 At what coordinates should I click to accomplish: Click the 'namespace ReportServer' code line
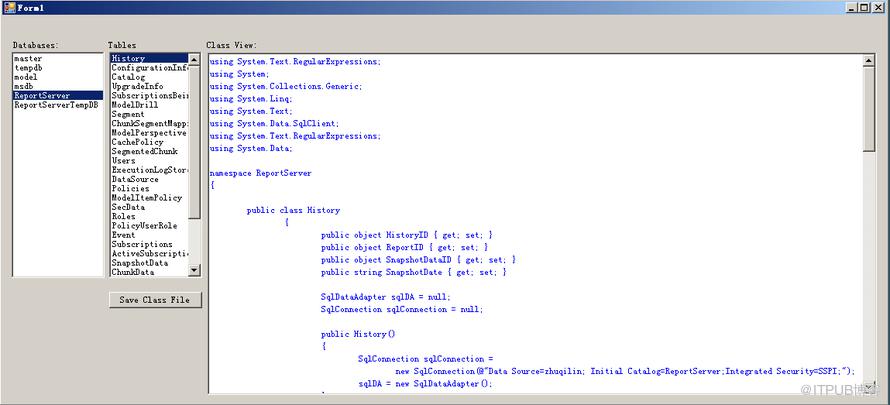(x=261, y=173)
